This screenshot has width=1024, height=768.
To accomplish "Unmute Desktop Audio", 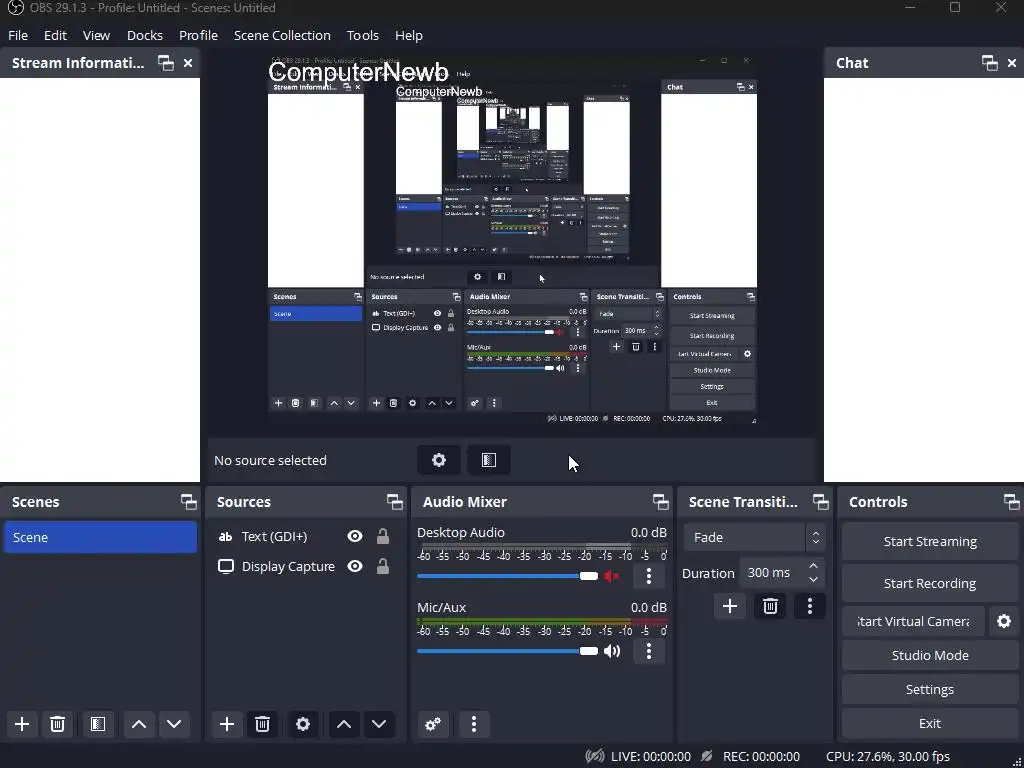I will pos(611,576).
